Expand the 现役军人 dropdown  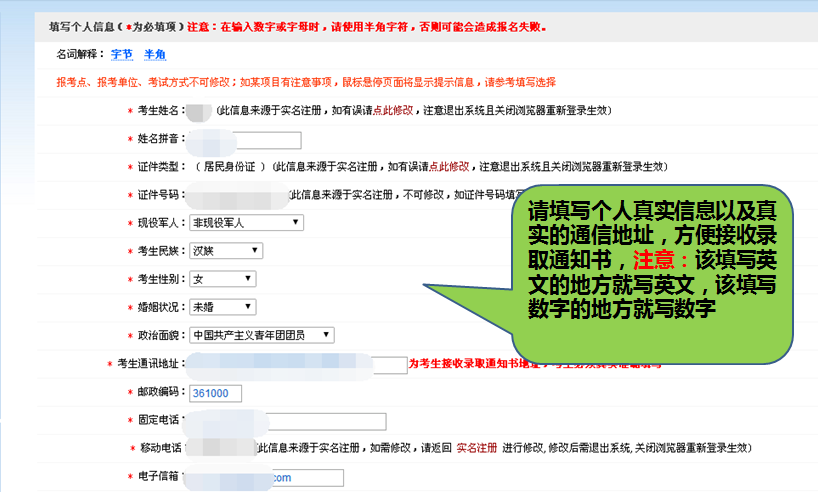(246, 223)
